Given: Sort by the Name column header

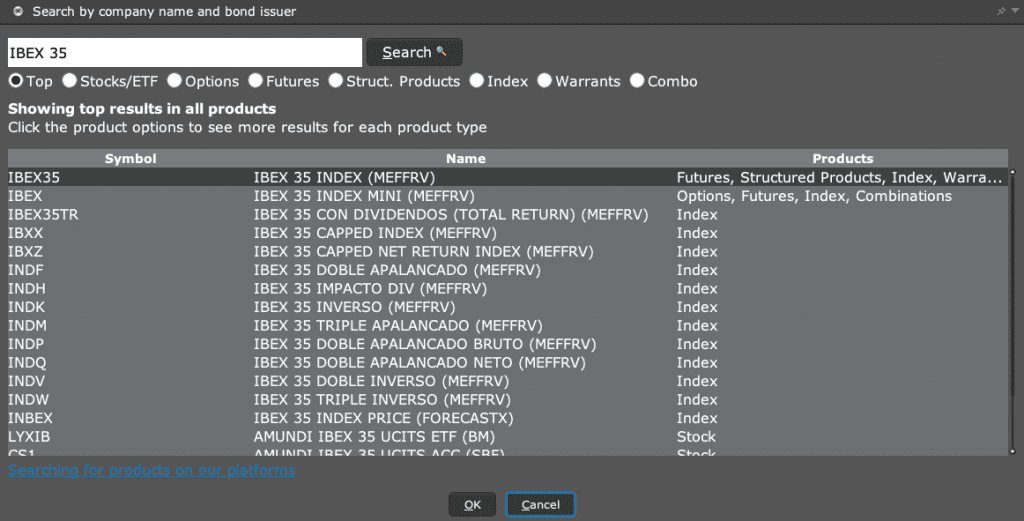Looking at the screenshot, I should 465,159.
